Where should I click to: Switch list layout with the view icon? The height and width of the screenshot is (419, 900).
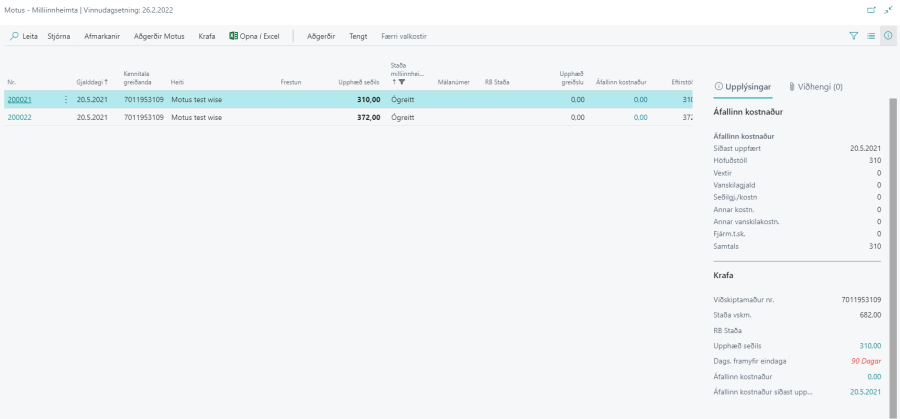click(x=870, y=36)
